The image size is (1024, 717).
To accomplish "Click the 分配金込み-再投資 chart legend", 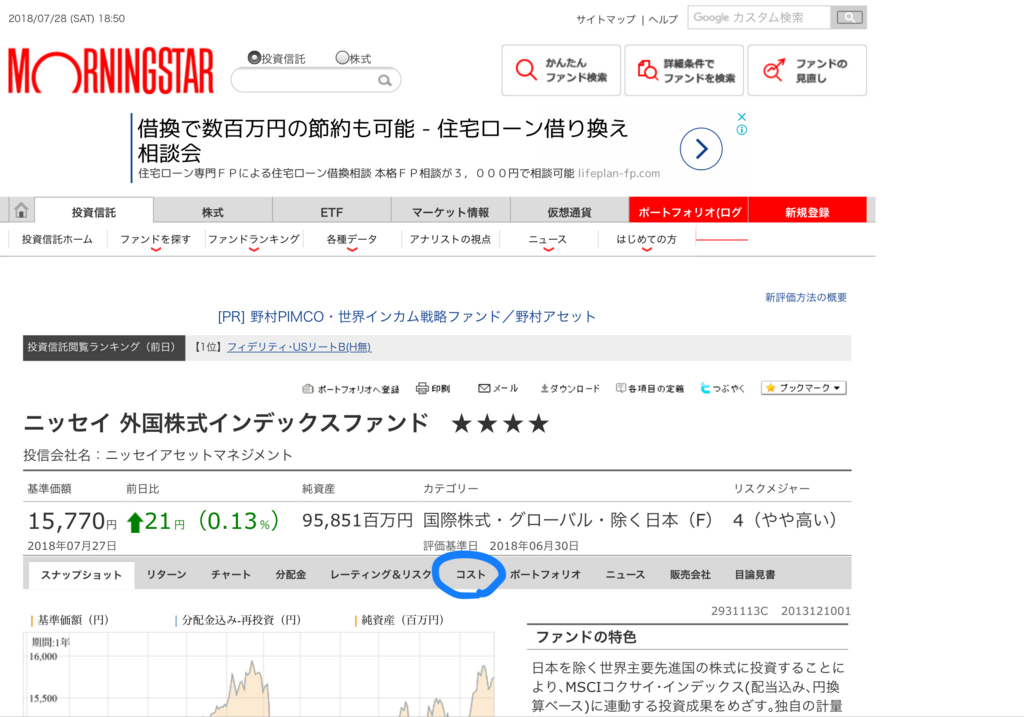I will click(238, 620).
